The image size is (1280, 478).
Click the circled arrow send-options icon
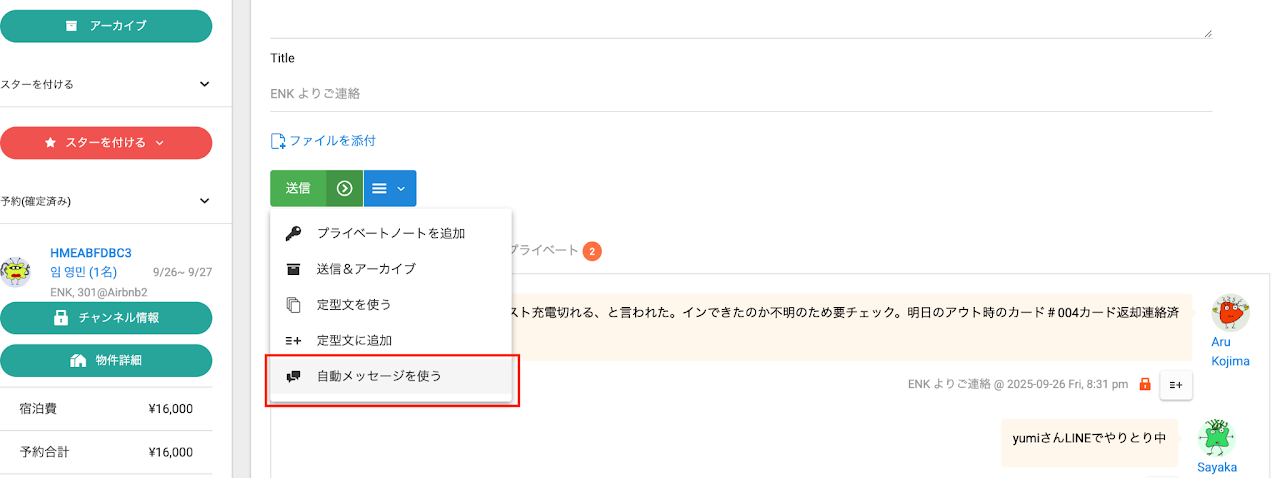345,188
